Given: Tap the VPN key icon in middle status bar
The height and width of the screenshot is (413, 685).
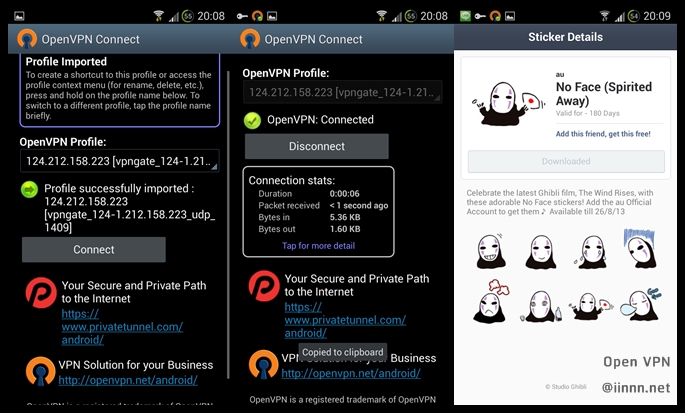Looking at the screenshot, I should click(x=242, y=15).
